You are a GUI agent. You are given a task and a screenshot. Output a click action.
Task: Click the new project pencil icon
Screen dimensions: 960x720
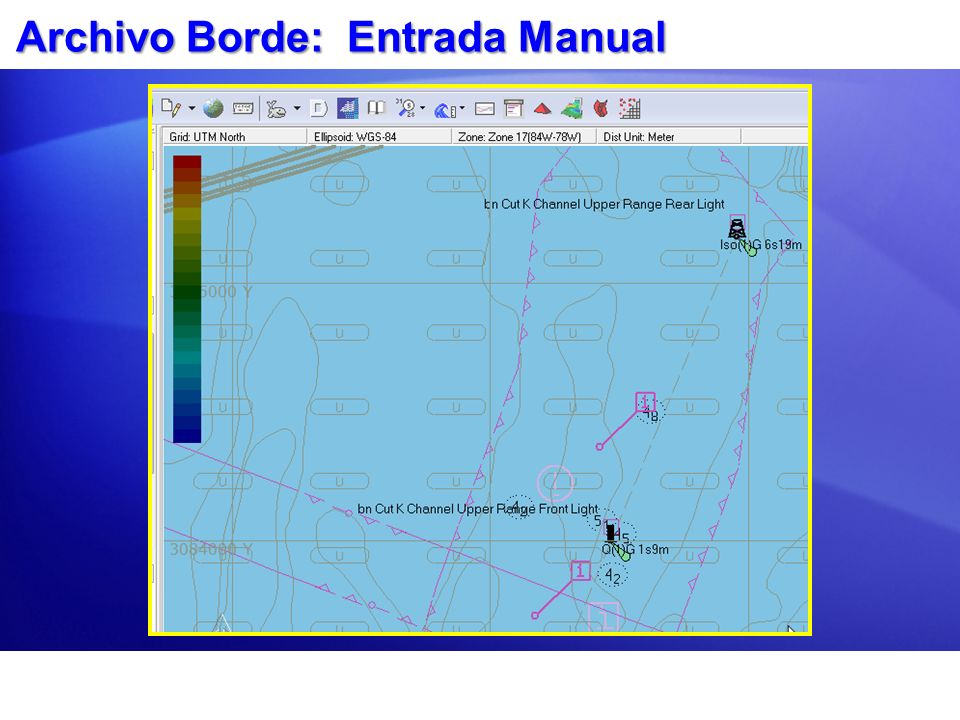pos(171,108)
